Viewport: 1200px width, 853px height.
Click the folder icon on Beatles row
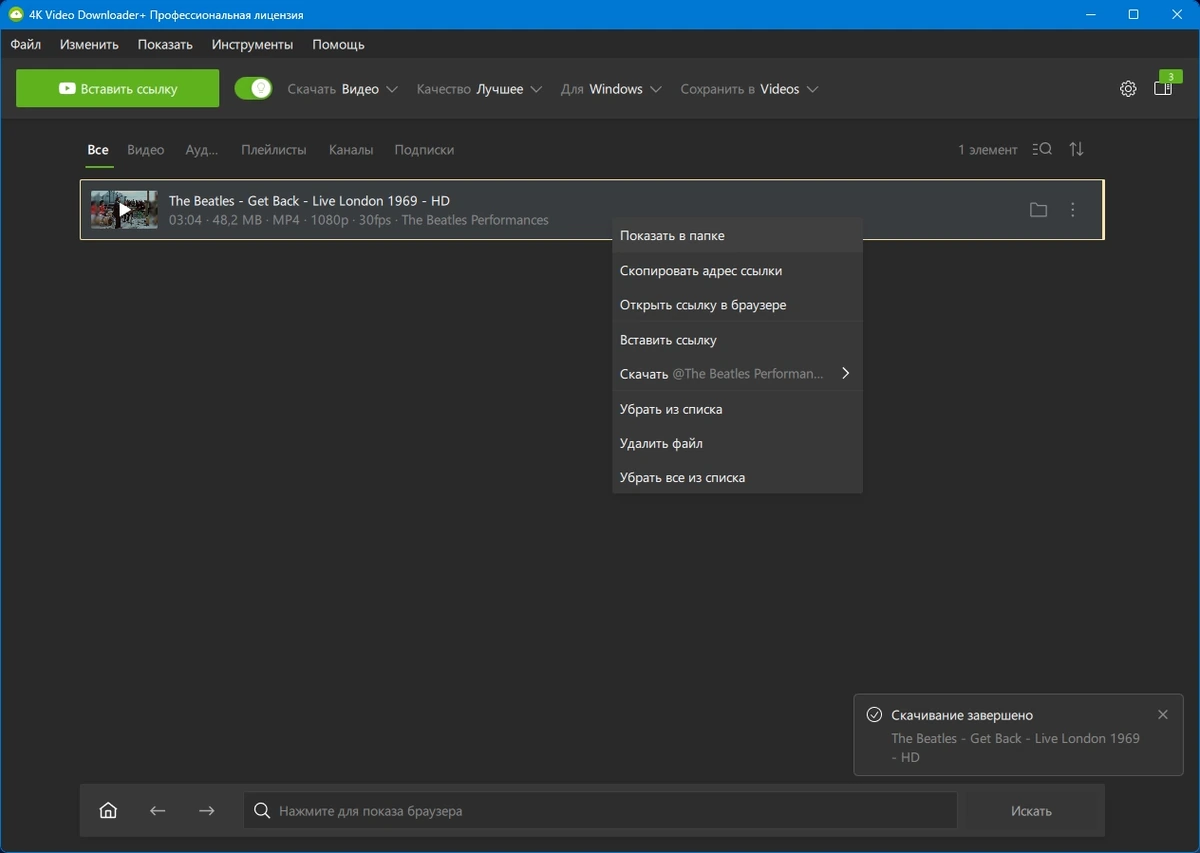tap(1038, 210)
